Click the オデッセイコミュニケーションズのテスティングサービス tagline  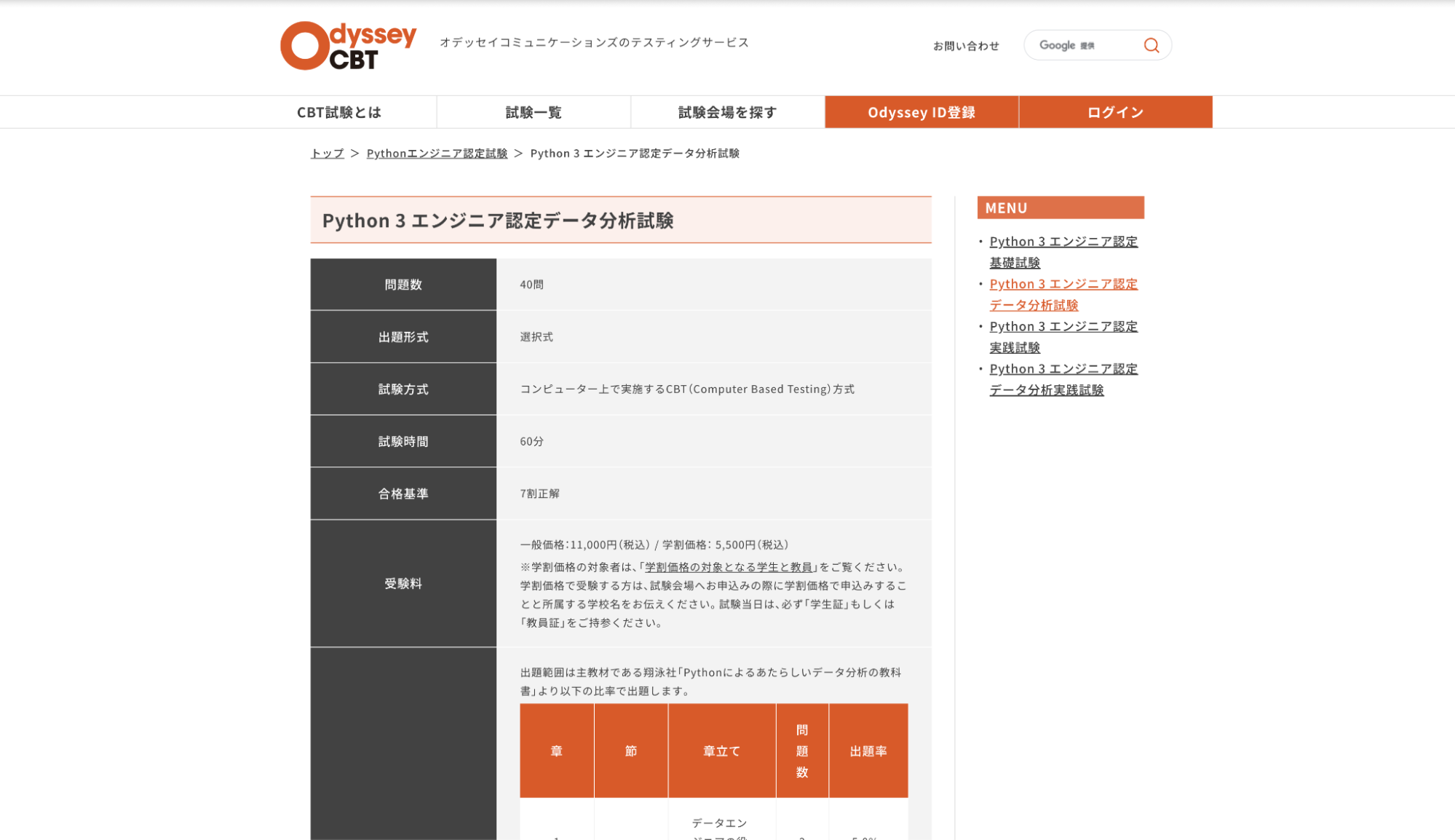[594, 42]
